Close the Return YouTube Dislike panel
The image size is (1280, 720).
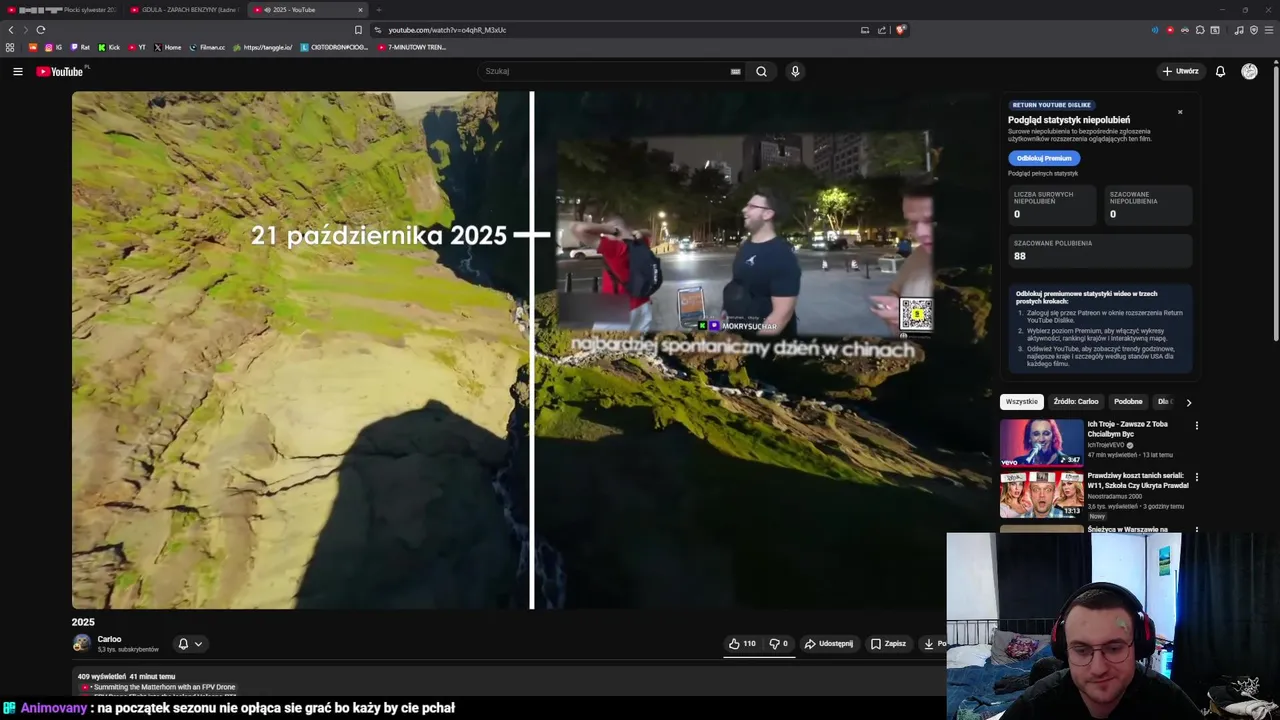[1180, 112]
